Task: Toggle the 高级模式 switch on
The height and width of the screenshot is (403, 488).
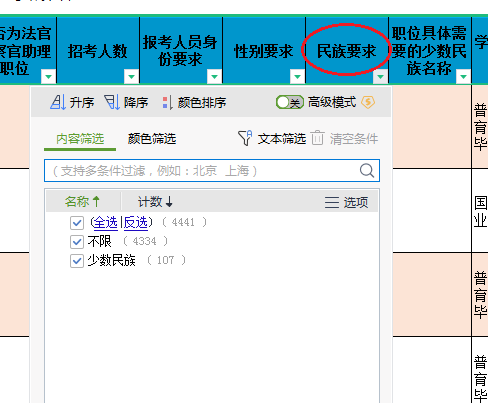Action: pos(290,102)
